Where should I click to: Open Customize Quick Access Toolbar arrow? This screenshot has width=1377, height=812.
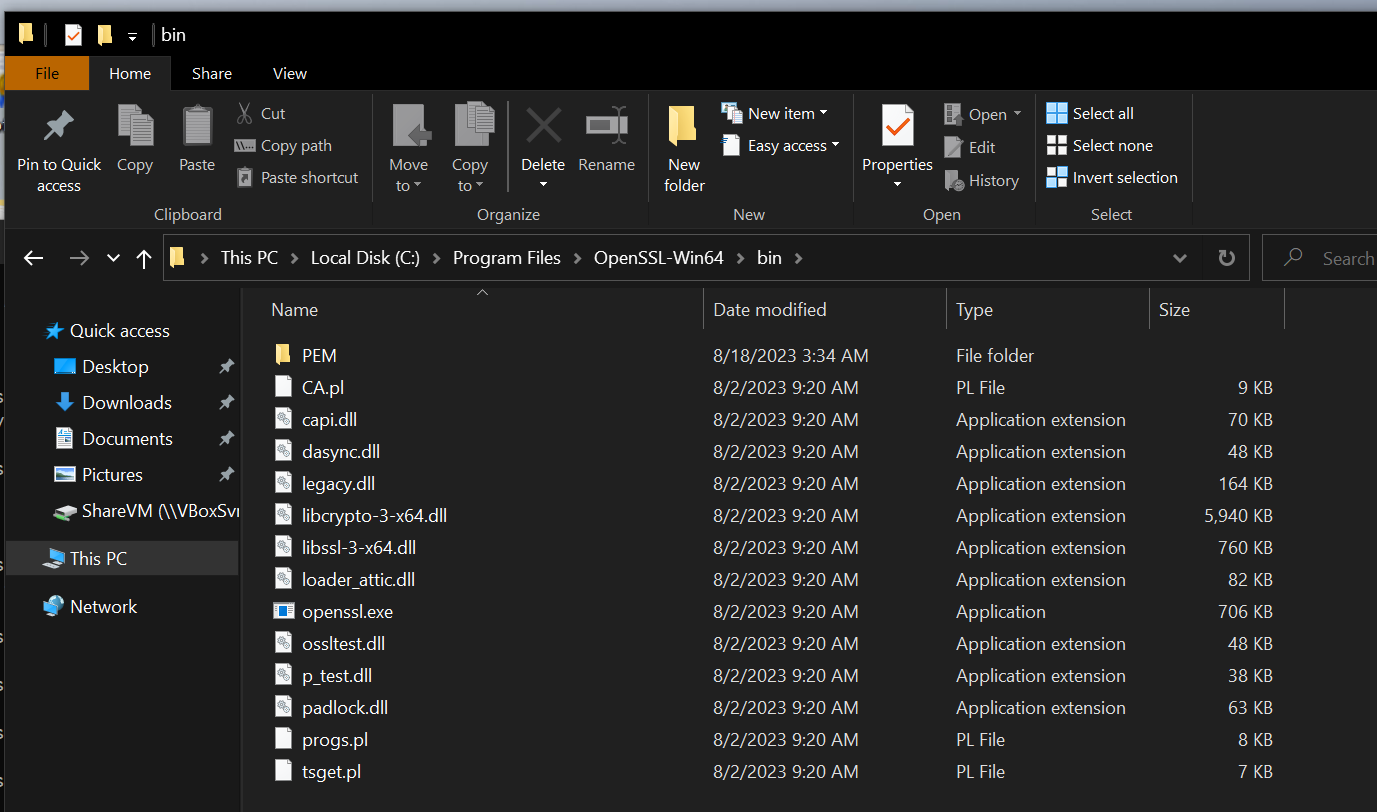point(132,36)
